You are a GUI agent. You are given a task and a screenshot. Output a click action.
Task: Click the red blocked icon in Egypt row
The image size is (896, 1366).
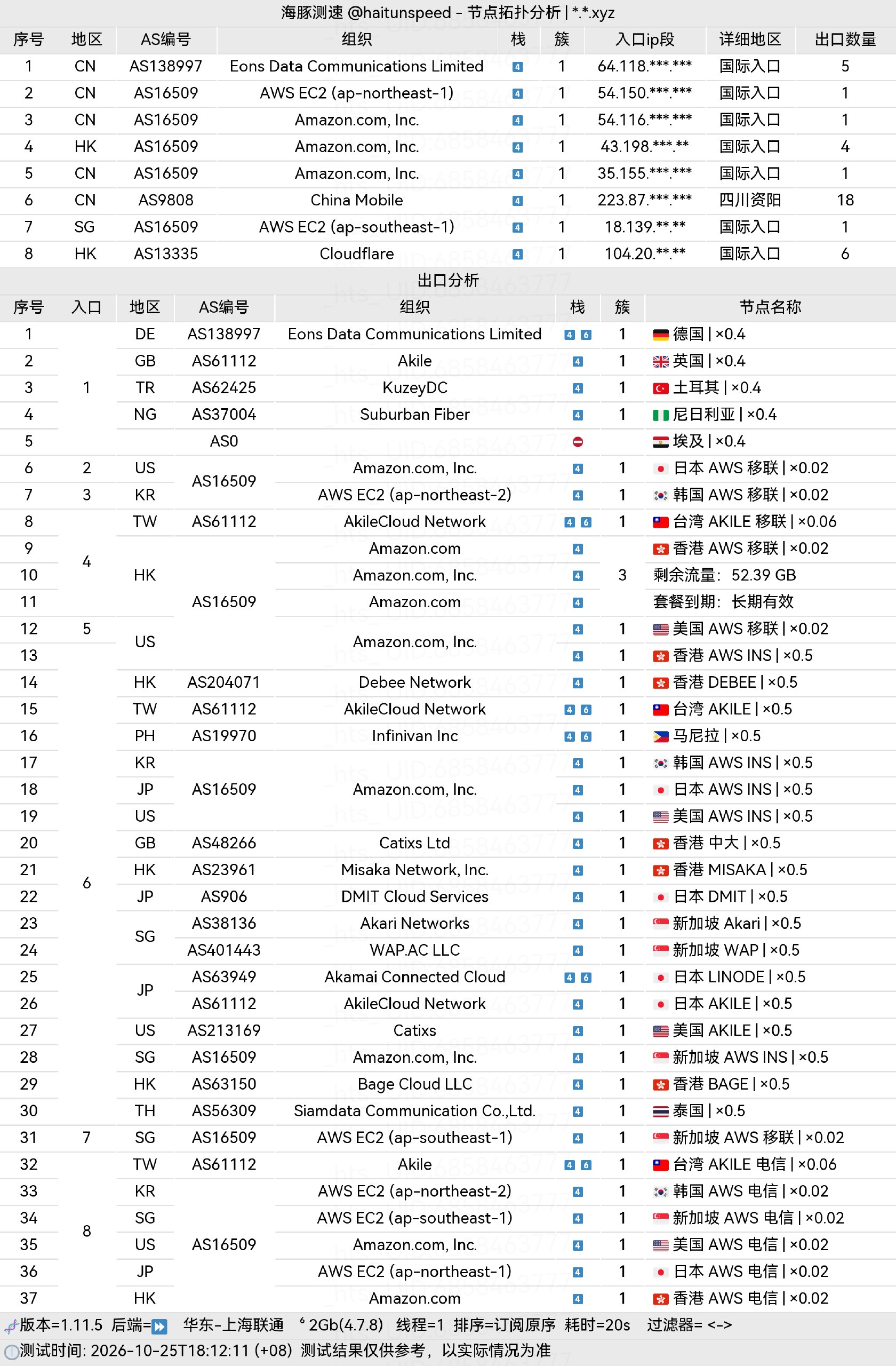pyautogui.click(x=578, y=441)
